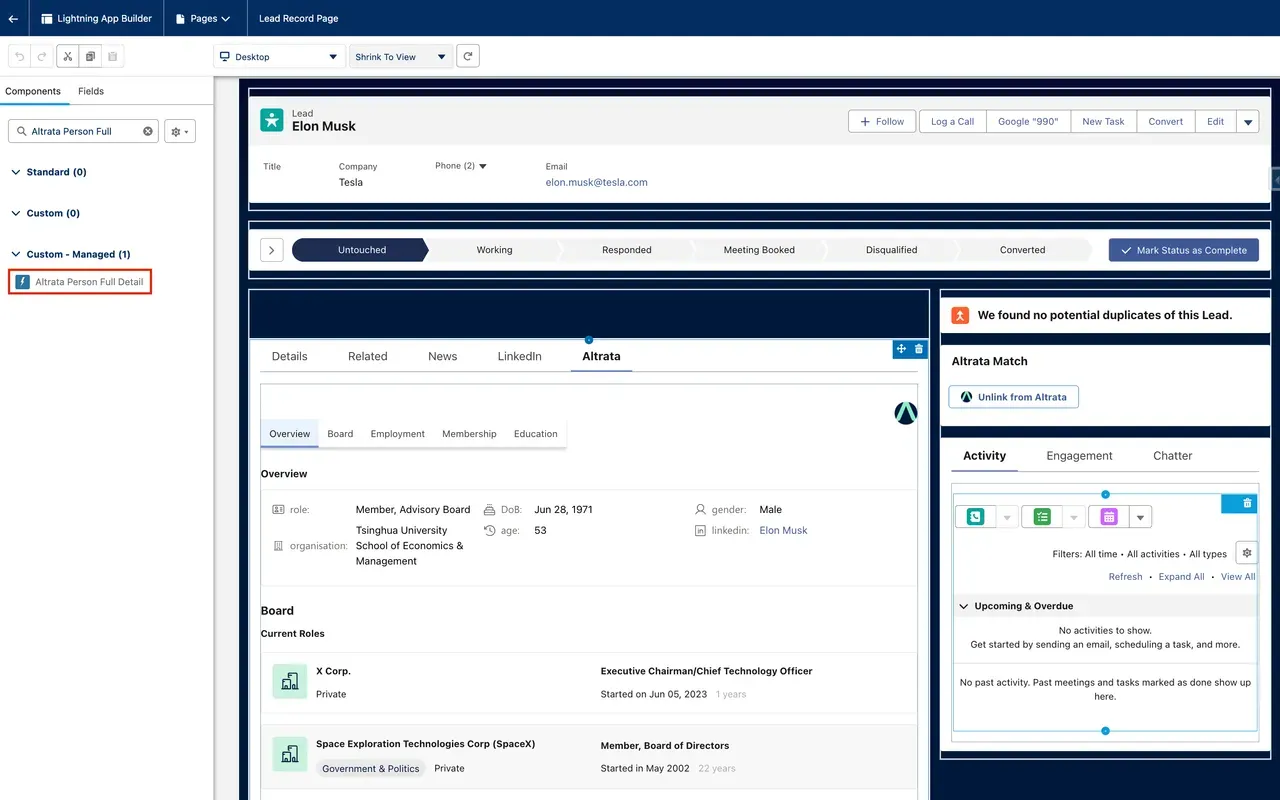The height and width of the screenshot is (800, 1280).
Task: Click Mark Status as Complete
Action: pos(1184,250)
